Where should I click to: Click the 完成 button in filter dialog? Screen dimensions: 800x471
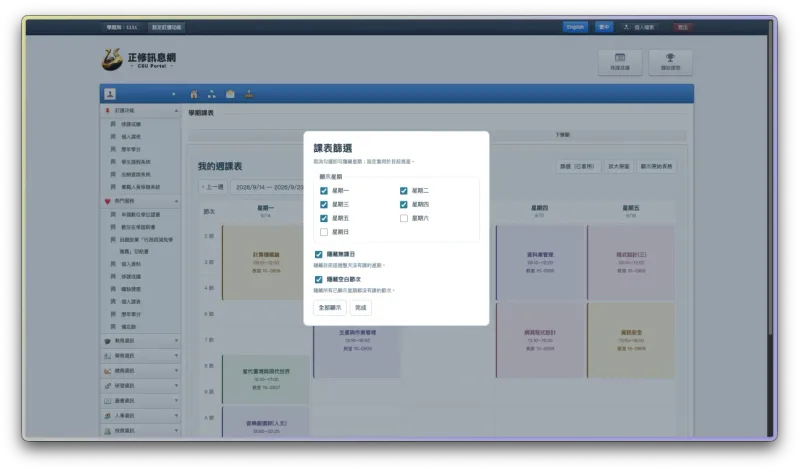(361, 308)
